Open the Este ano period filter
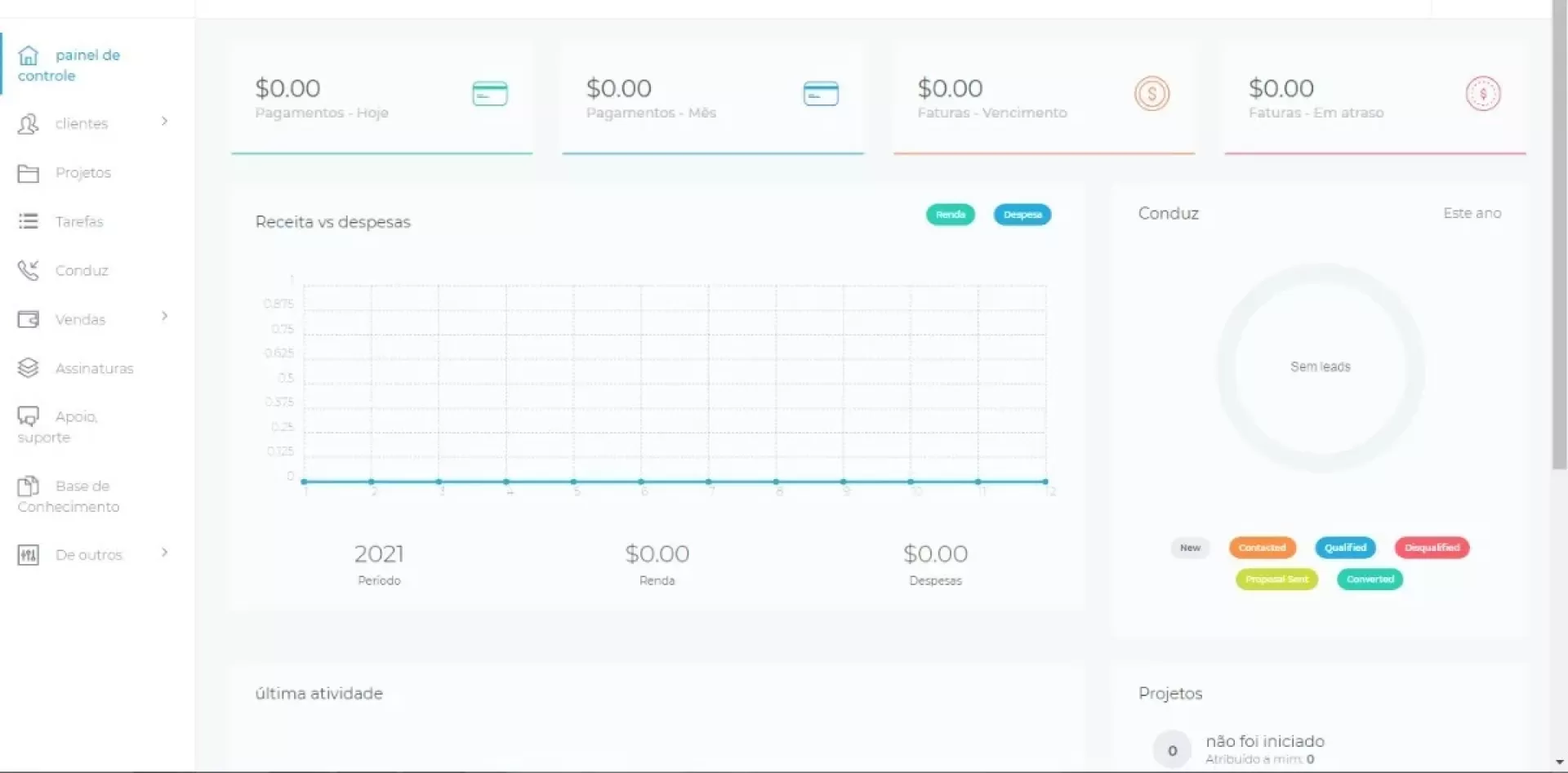The height and width of the screenshot is (773, 1568). tap(1472, 213)
